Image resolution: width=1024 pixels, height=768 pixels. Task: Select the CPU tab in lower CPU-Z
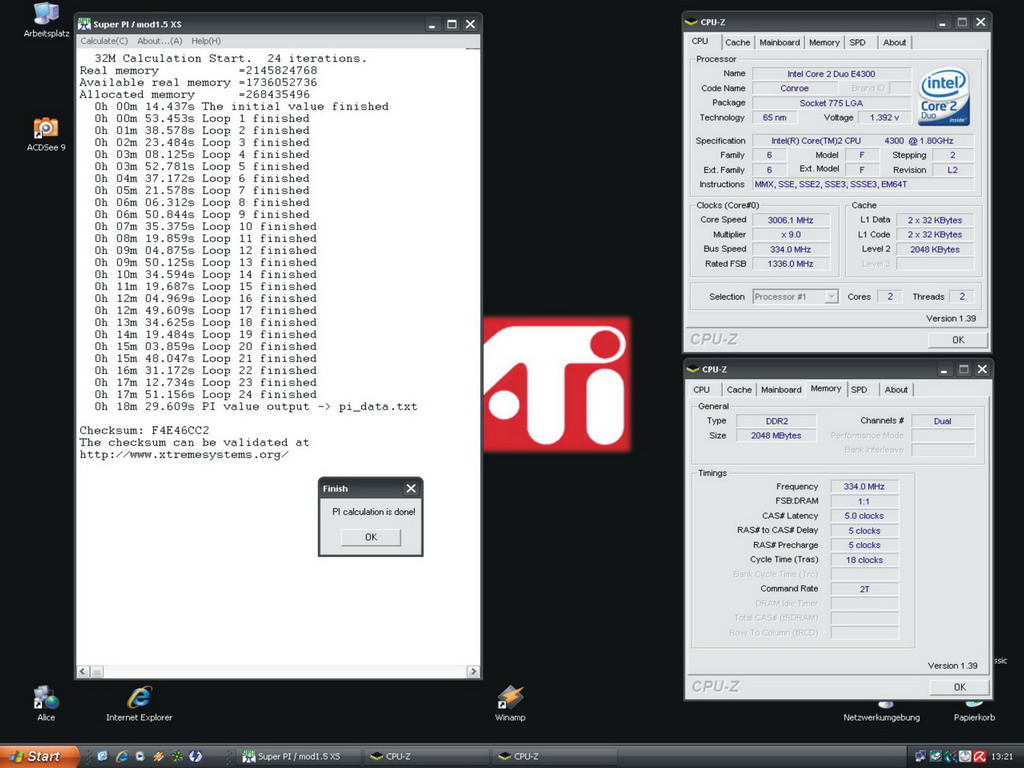pos(701,390)
